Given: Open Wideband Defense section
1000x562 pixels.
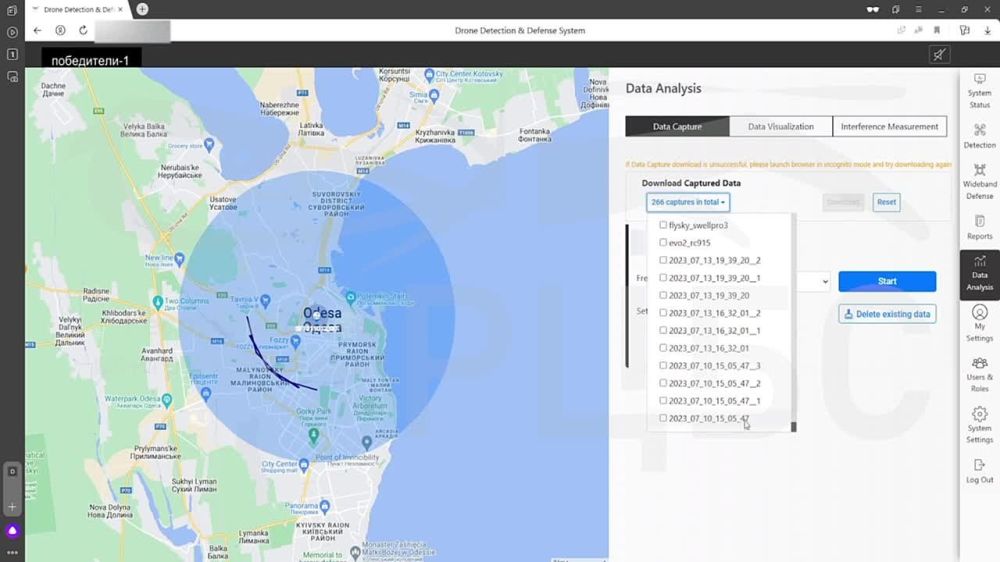Looking at the screenshot, I should coord(979,182).
